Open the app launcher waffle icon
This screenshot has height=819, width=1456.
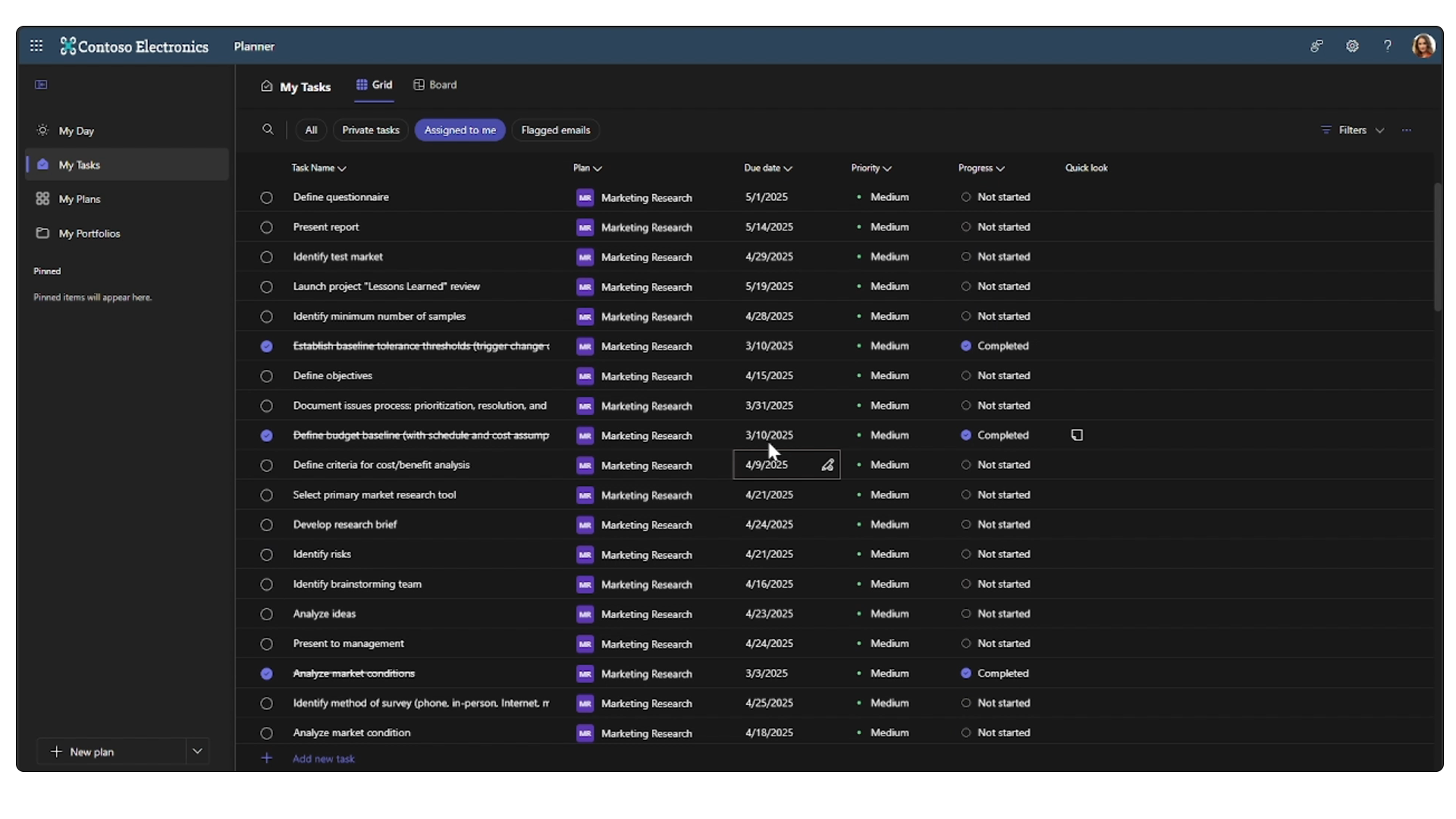pyautogui.click(x=36, y=46)
